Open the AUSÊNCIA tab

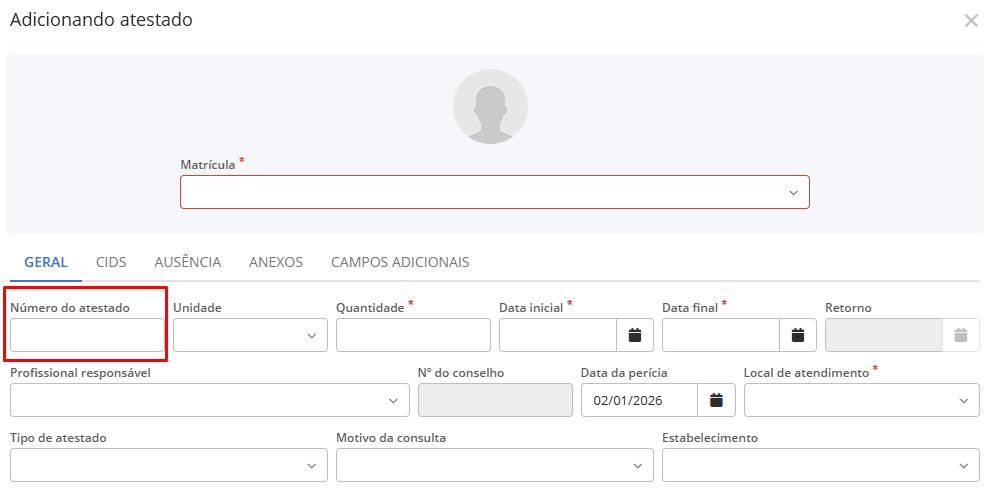[x=188, y=262]
